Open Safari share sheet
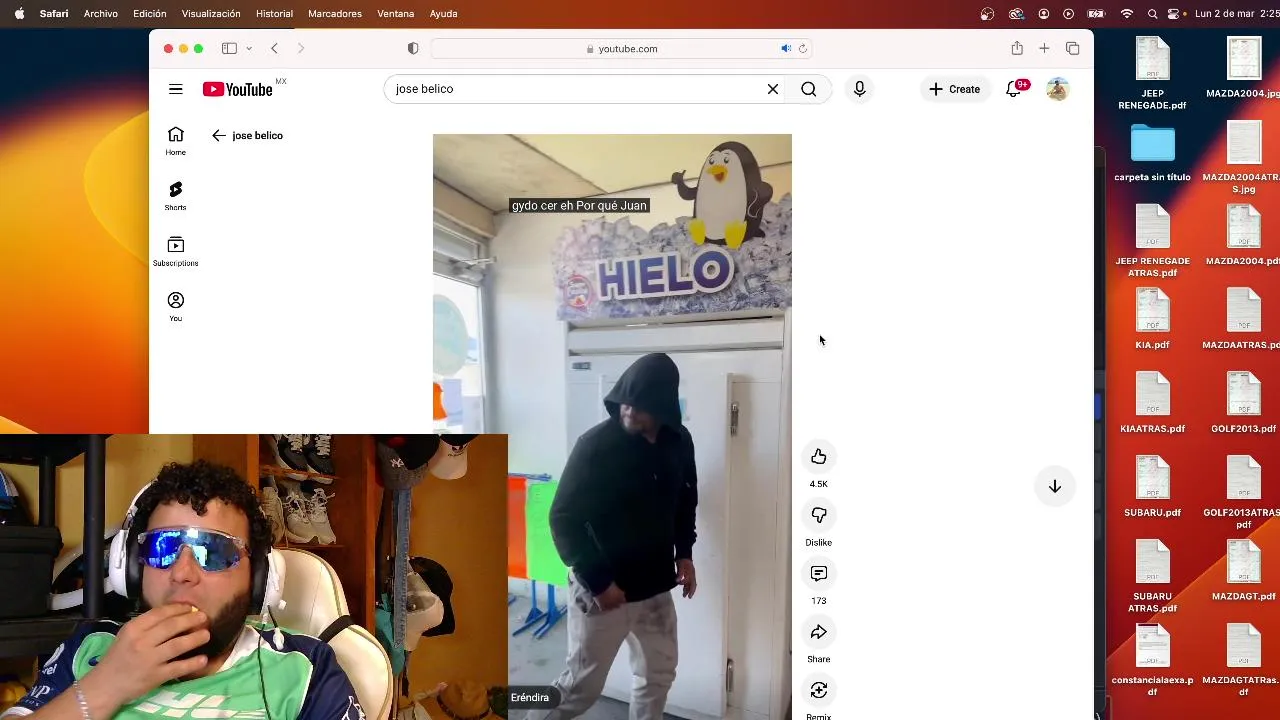The height and width of the screenshot is (720, 1280). point(1017,48)
